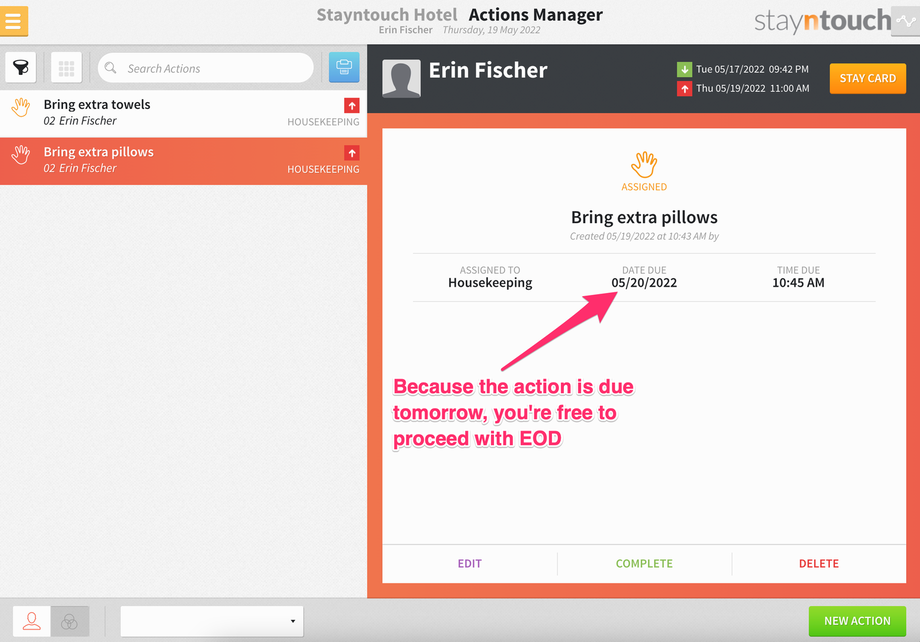Click departure date Thu 05/19/2022

(x=753, y=89)
